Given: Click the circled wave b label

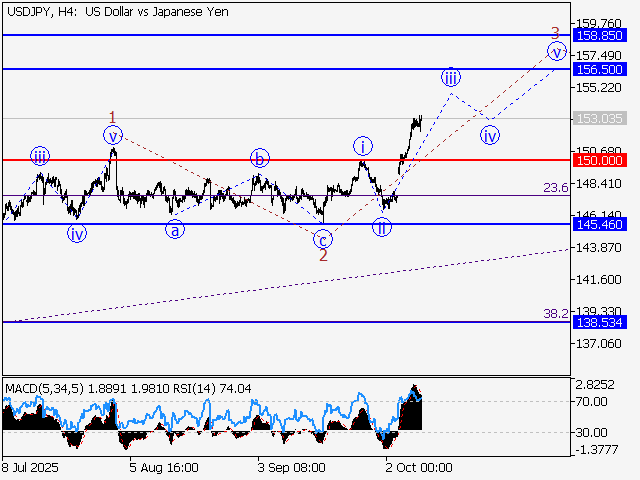Looking at the screenshot, I should click(260, 158).
